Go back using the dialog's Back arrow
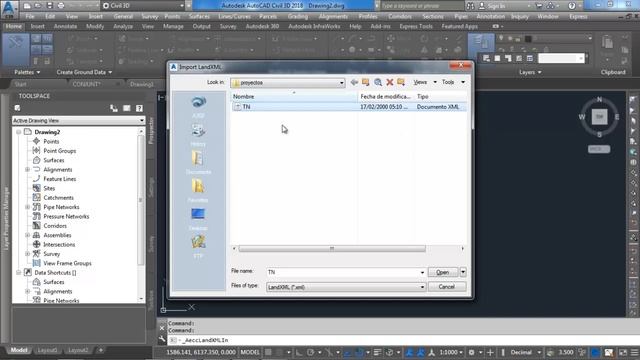Viewport: 640px width, 360px height. point(354,82)
